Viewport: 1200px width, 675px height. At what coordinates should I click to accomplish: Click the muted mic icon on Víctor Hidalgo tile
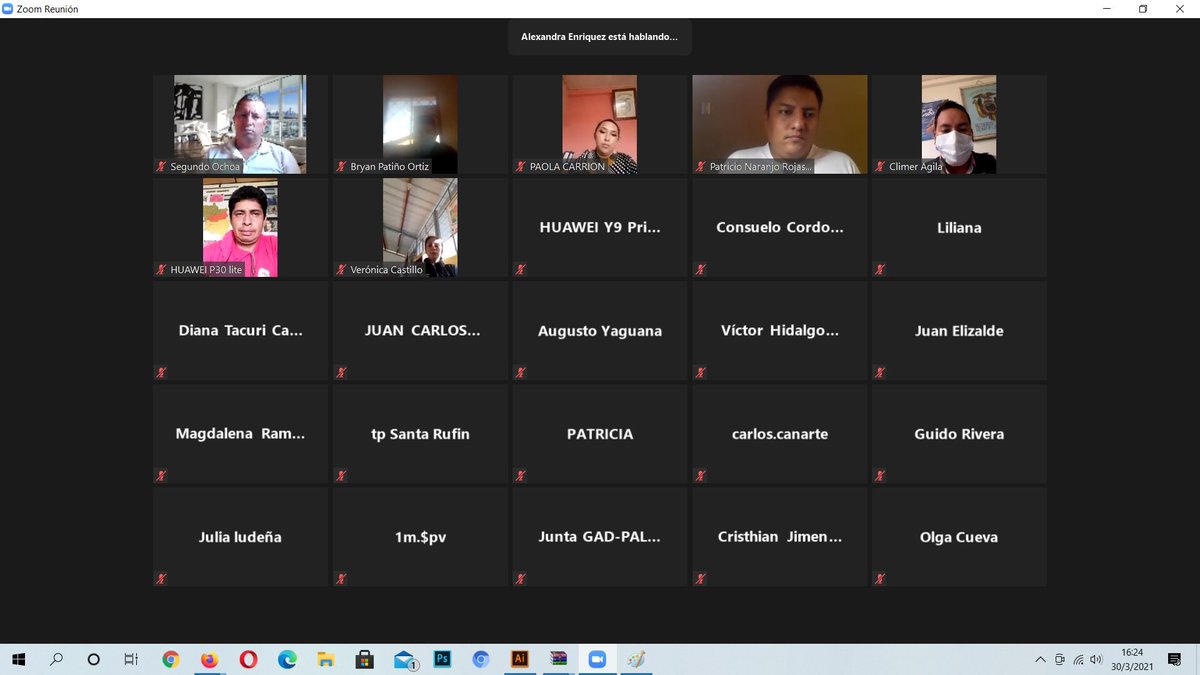point(701,372)
